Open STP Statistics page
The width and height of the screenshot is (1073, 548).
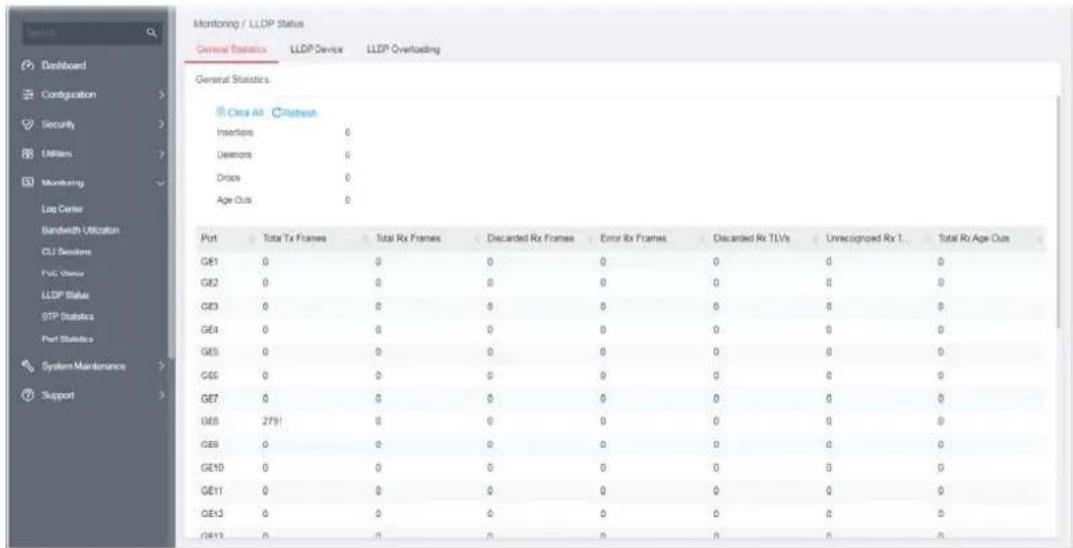click(x=67, y=317)
